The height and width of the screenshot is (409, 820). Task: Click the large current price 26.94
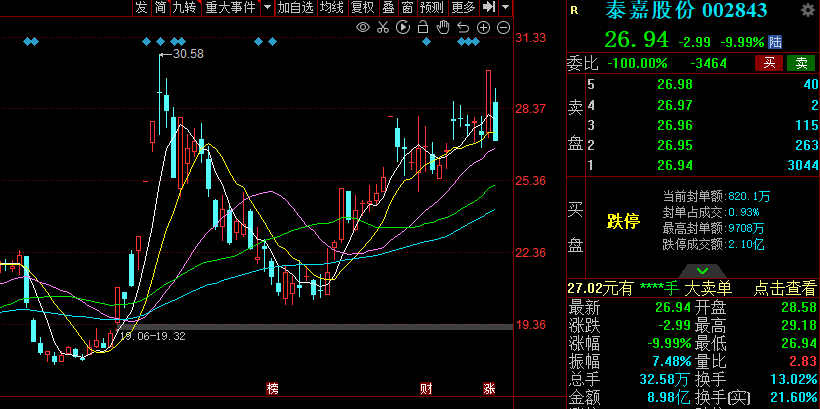pyautogui.click(x=636, y=40)
